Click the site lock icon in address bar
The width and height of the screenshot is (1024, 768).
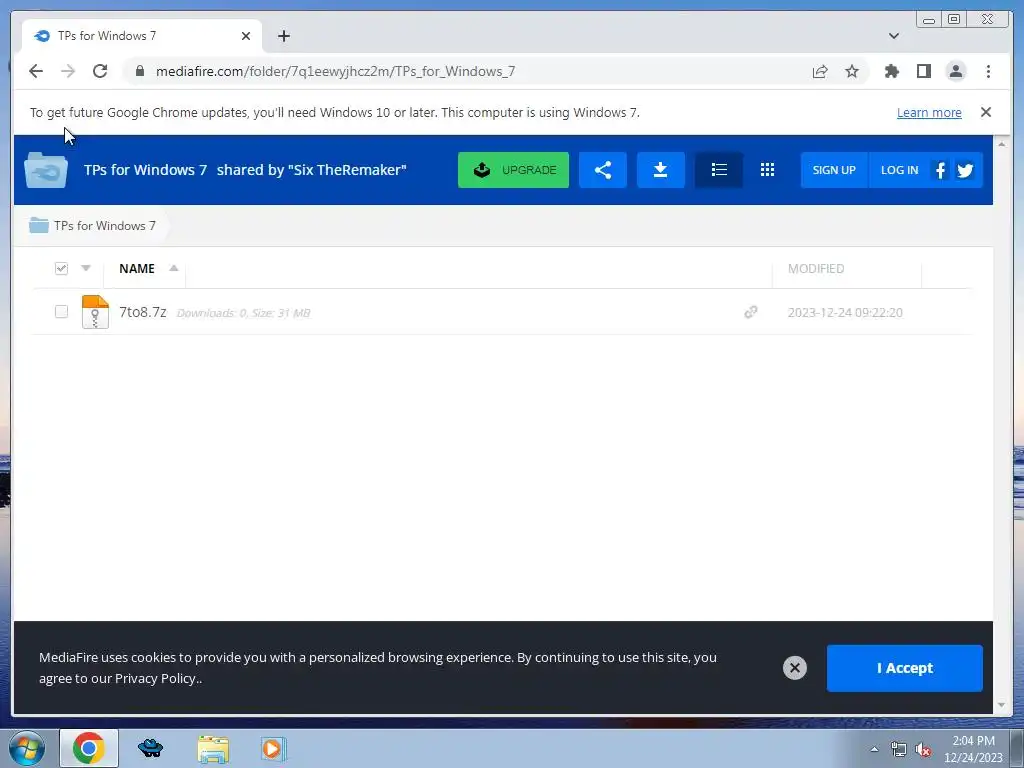coord(139,71)
